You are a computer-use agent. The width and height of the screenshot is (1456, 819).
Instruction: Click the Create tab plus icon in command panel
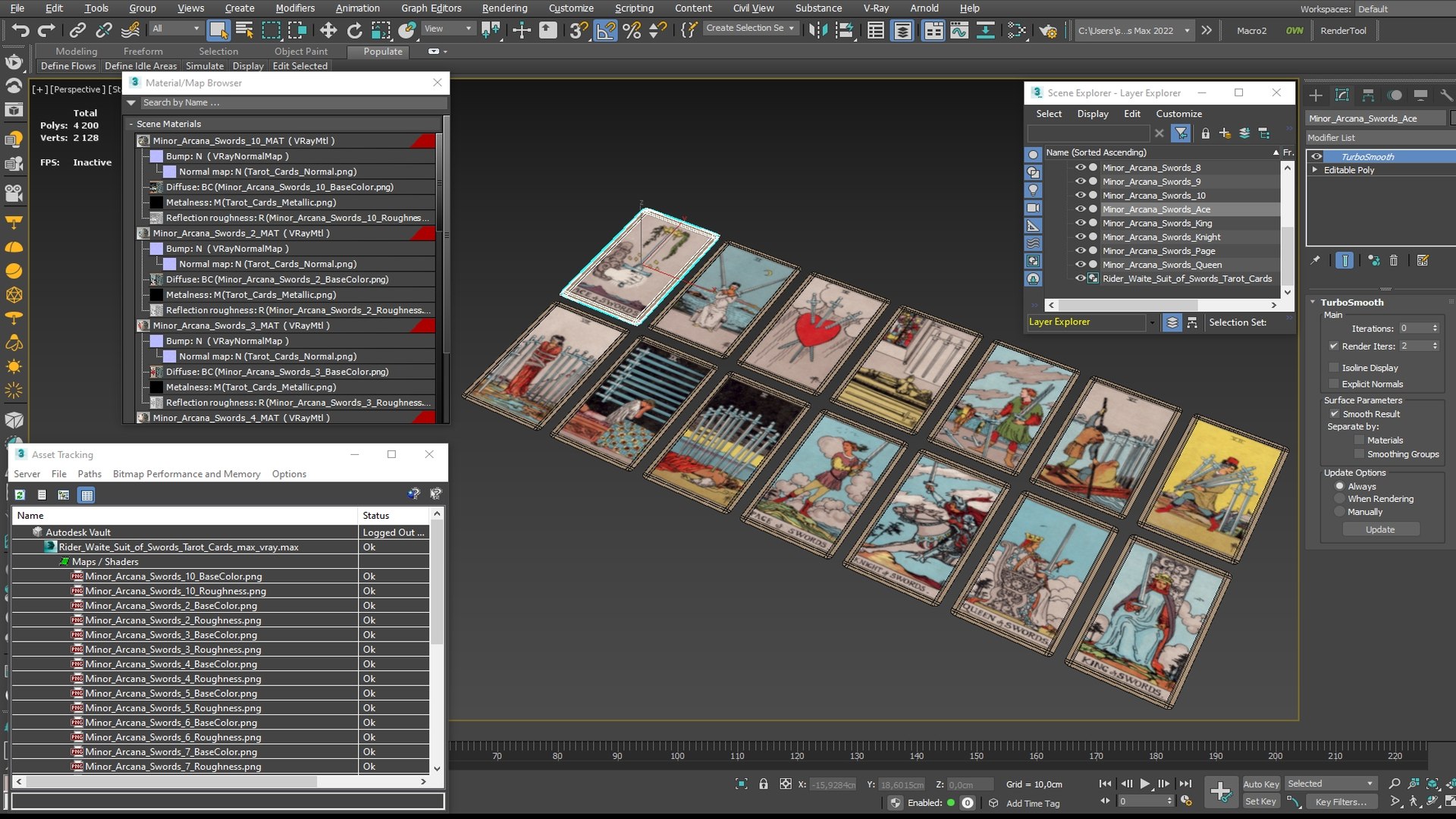point(1316,95)
